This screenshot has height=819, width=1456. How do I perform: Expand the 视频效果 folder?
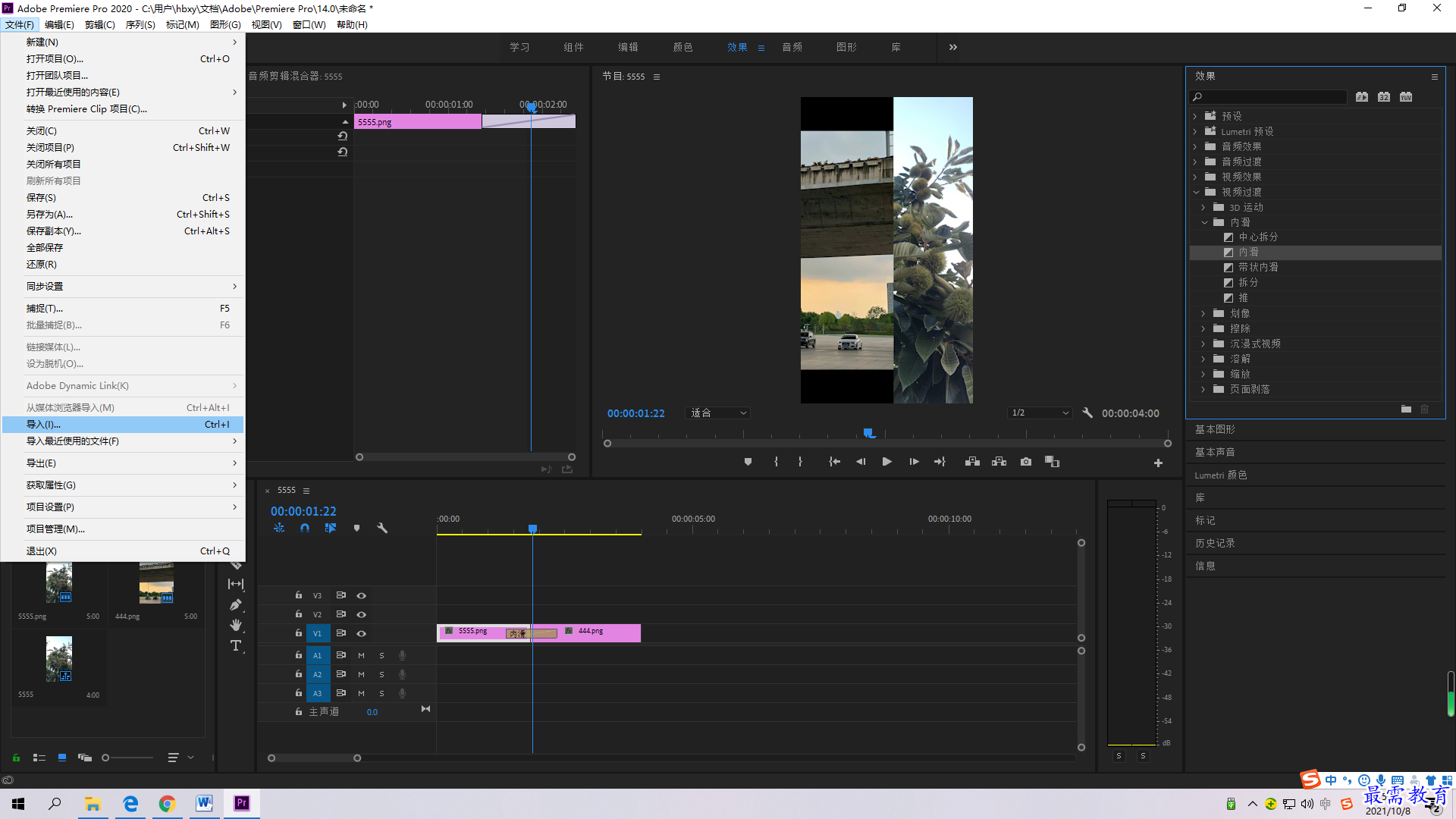click(1195, 177)
